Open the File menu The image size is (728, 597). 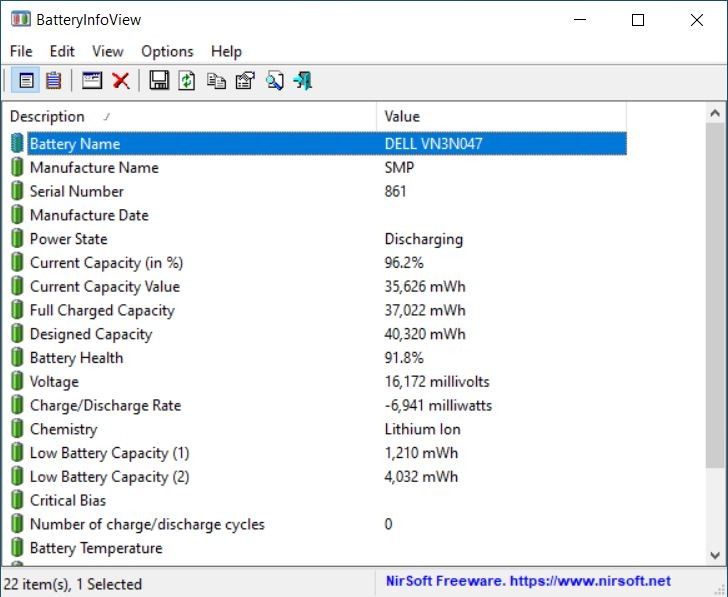pyautogui.click(x=21, y=51)
